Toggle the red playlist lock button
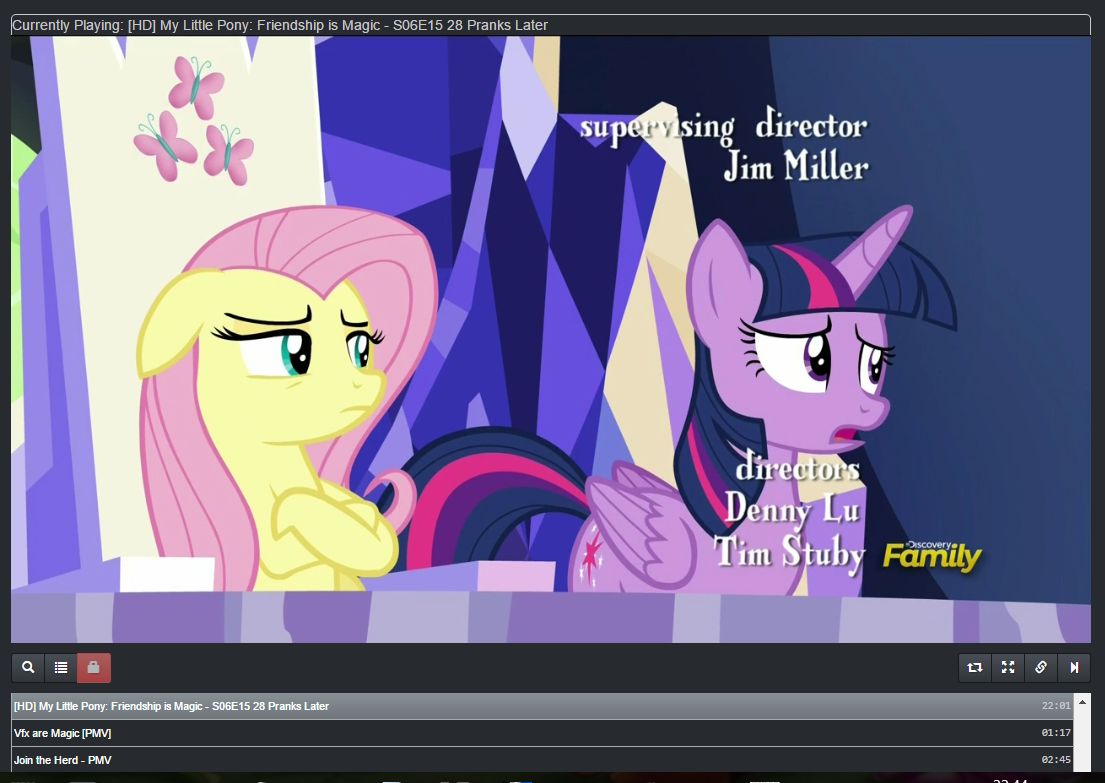Image resolution: width=1105 pixels, height=783 pixels. [94, 667]
